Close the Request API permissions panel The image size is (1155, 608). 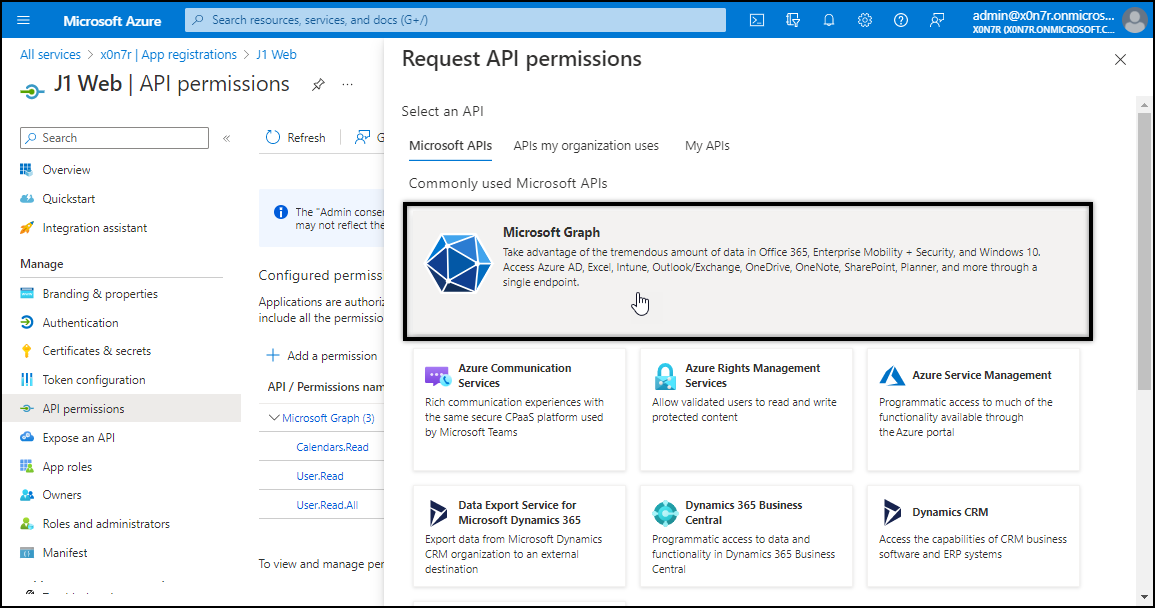click(1120, 60)
